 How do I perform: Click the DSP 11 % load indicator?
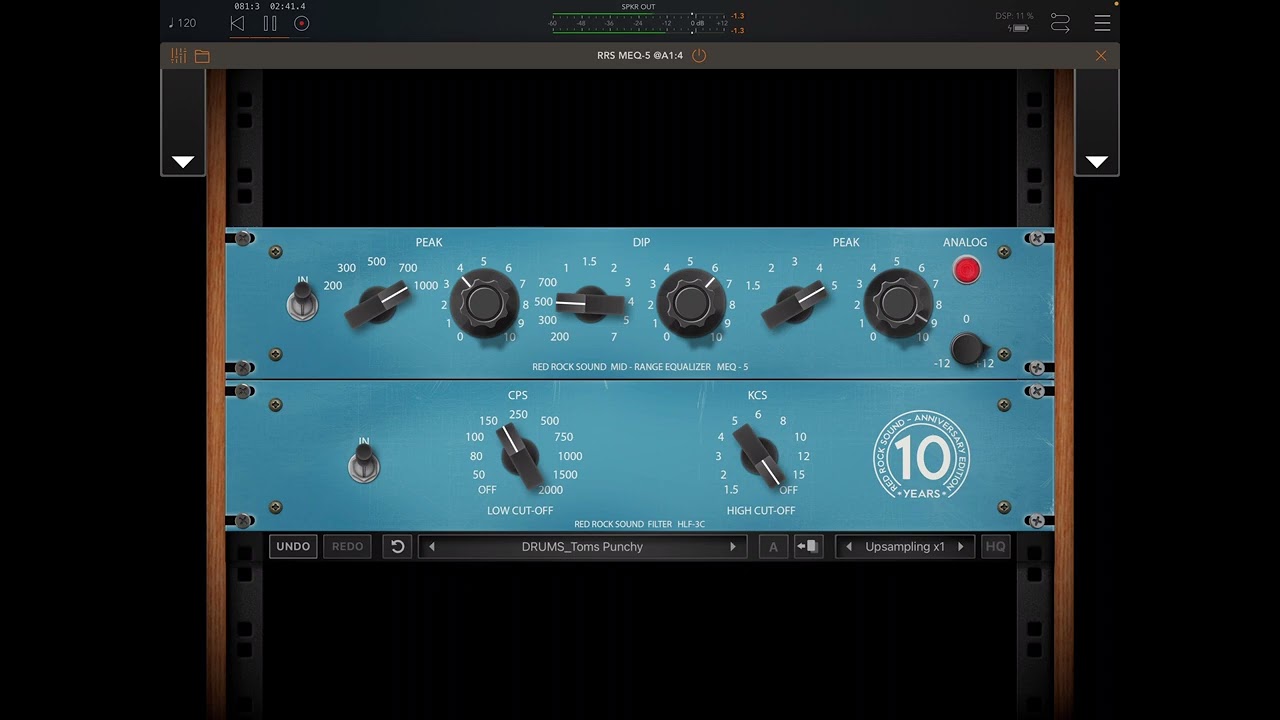[1014, 16]
